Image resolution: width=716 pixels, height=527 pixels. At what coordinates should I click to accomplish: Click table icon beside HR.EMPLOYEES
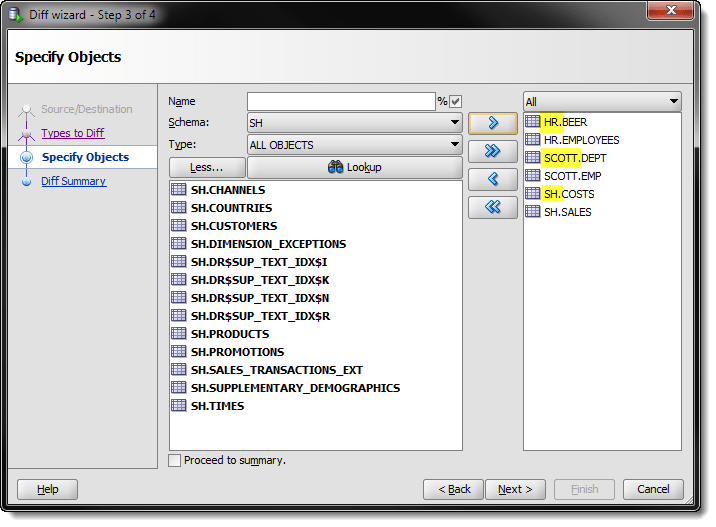[532, 139]
